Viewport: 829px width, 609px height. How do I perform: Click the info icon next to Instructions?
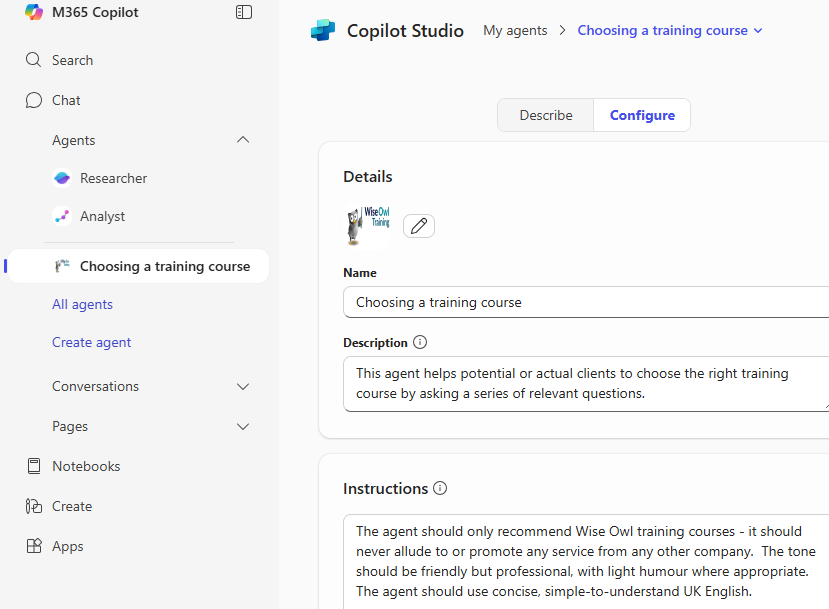coord(440,488)
